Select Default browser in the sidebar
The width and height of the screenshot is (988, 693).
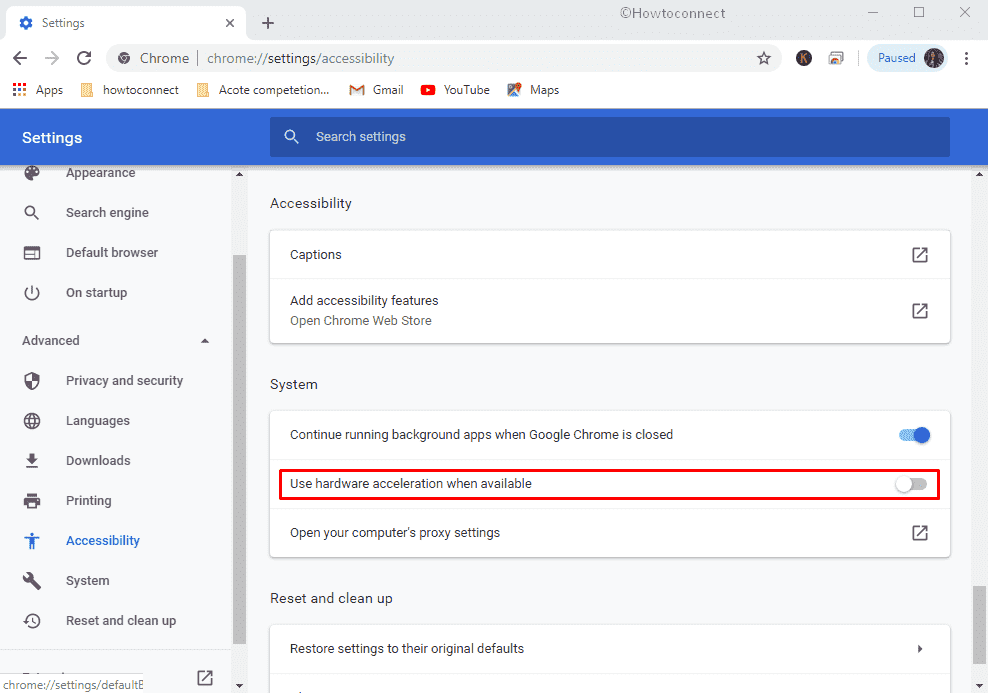pos(112,253)
